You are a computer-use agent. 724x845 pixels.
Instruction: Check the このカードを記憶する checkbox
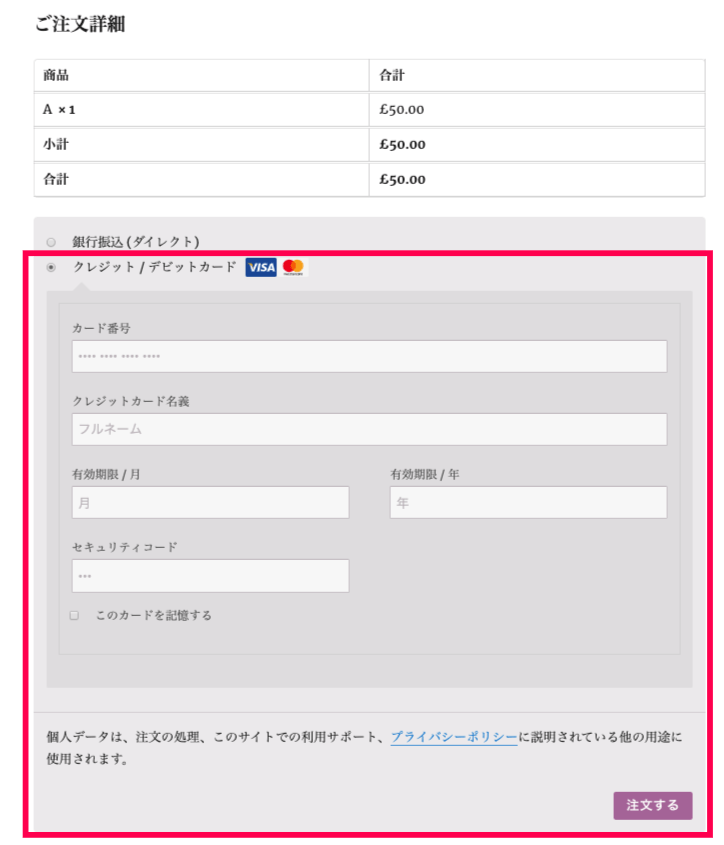click(x=74, y=615)
